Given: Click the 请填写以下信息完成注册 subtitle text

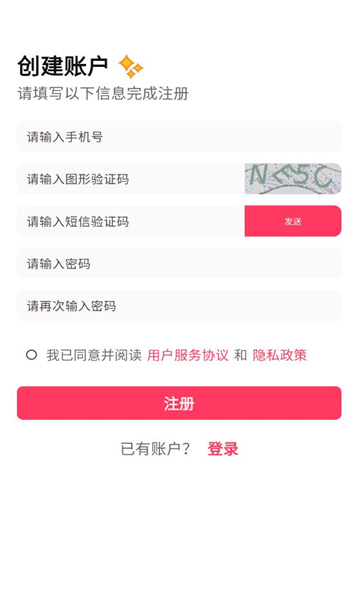Looking at the screenshot, I should point(103,93).
